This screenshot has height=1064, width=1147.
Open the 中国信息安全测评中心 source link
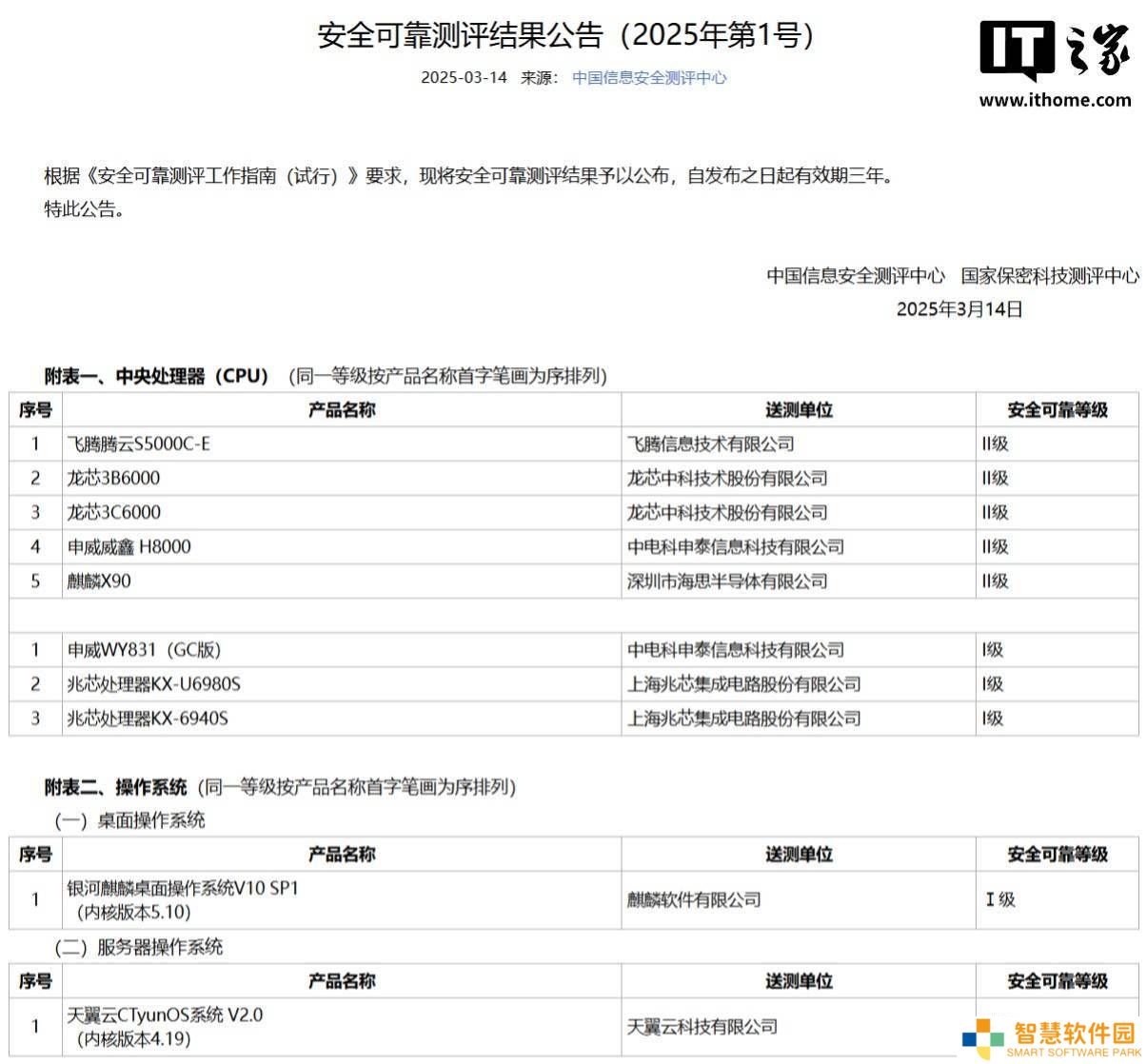coord(649,78)
